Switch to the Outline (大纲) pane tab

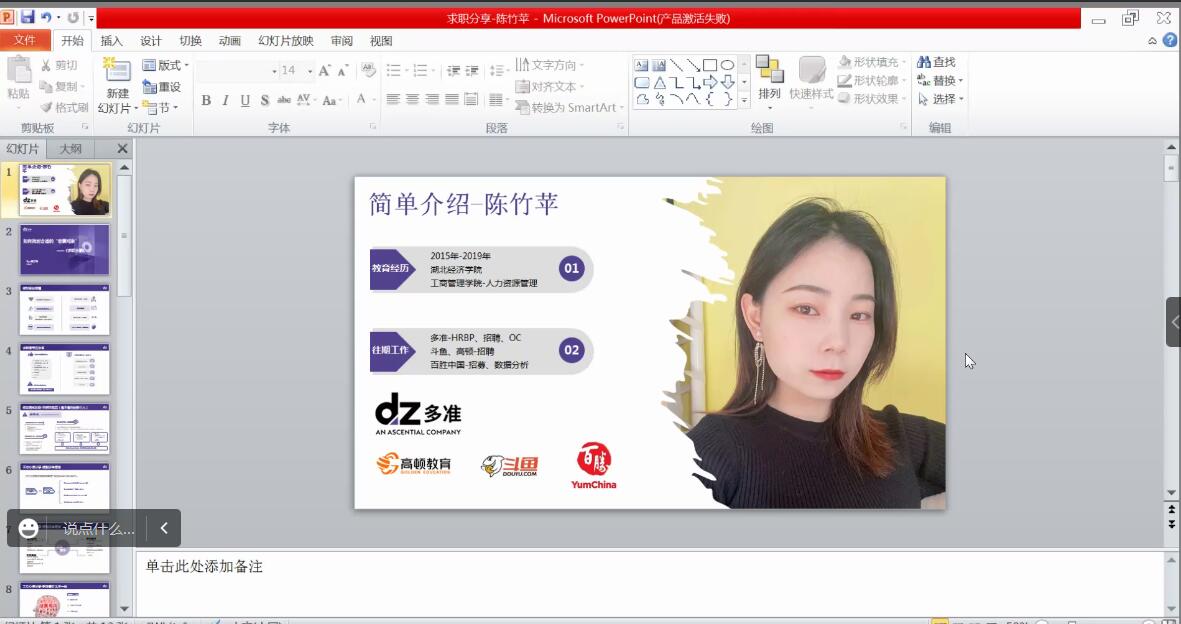point(70,149)
